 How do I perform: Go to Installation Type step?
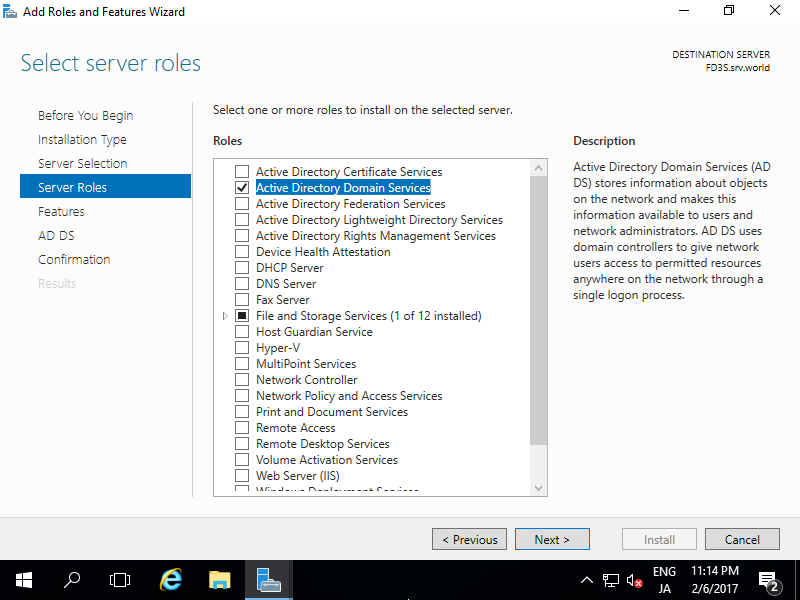(x=82, y=139)
